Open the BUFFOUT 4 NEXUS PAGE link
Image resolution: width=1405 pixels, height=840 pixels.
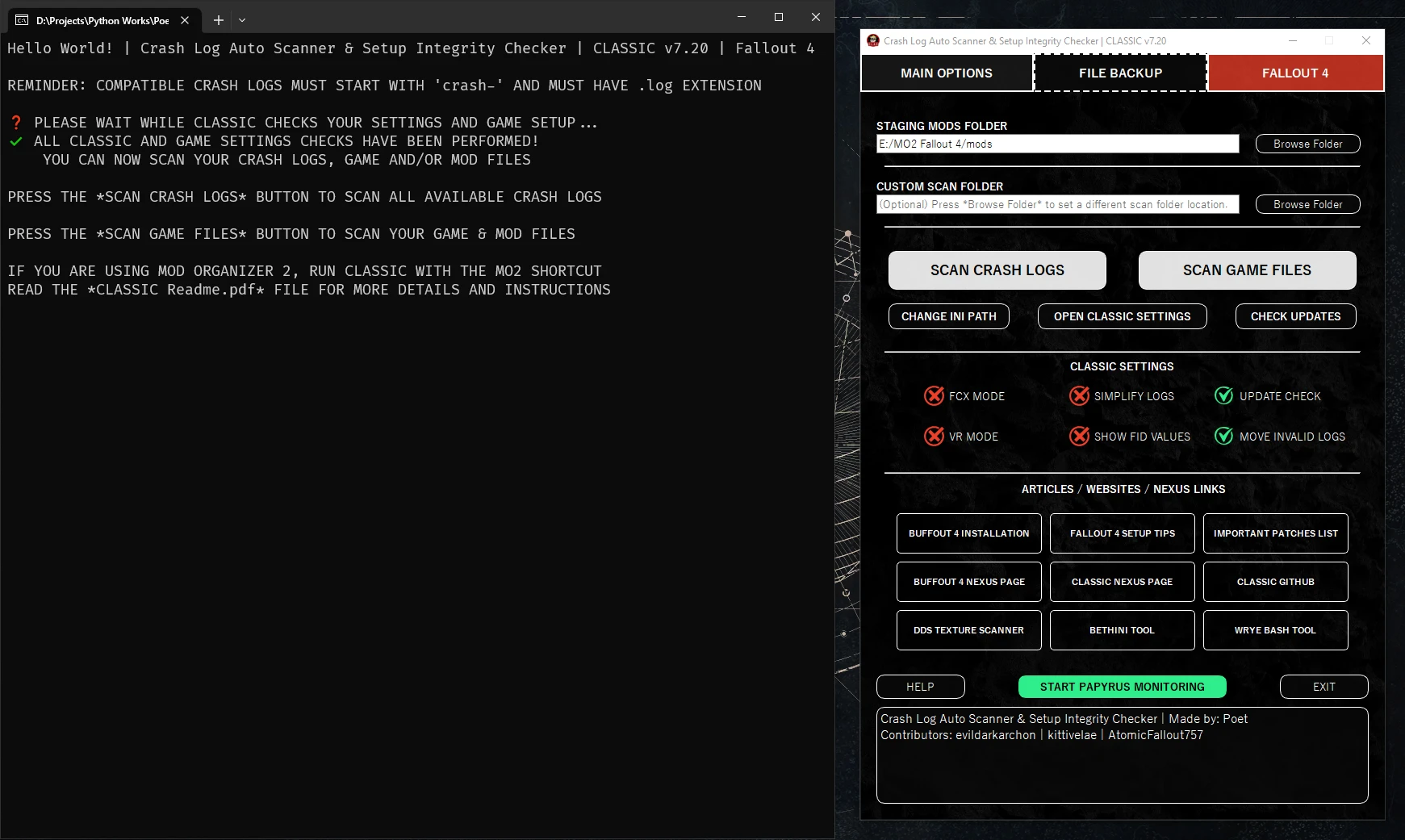[968, 582]
